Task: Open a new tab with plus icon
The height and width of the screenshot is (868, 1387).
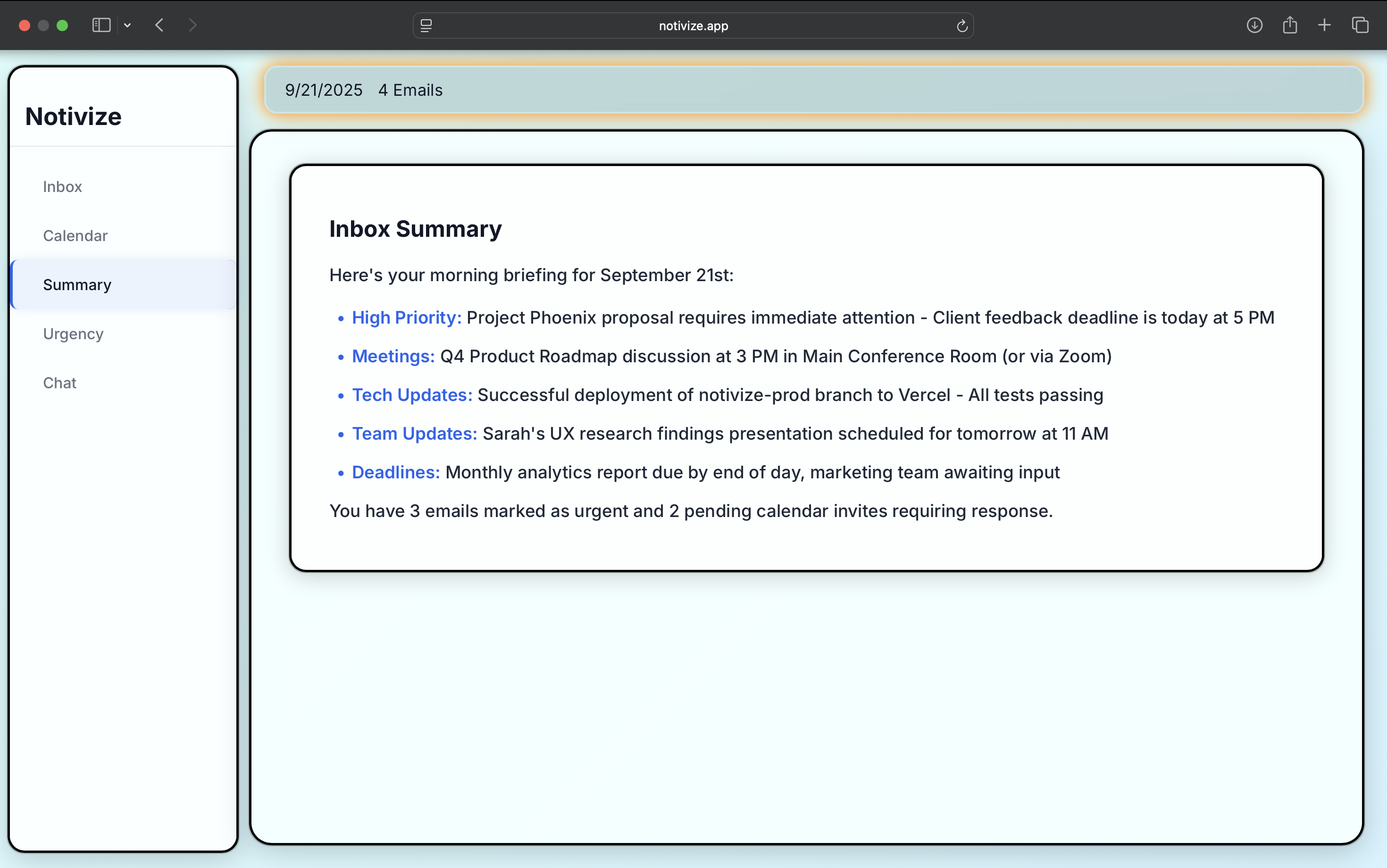Action: (1324, 25)
